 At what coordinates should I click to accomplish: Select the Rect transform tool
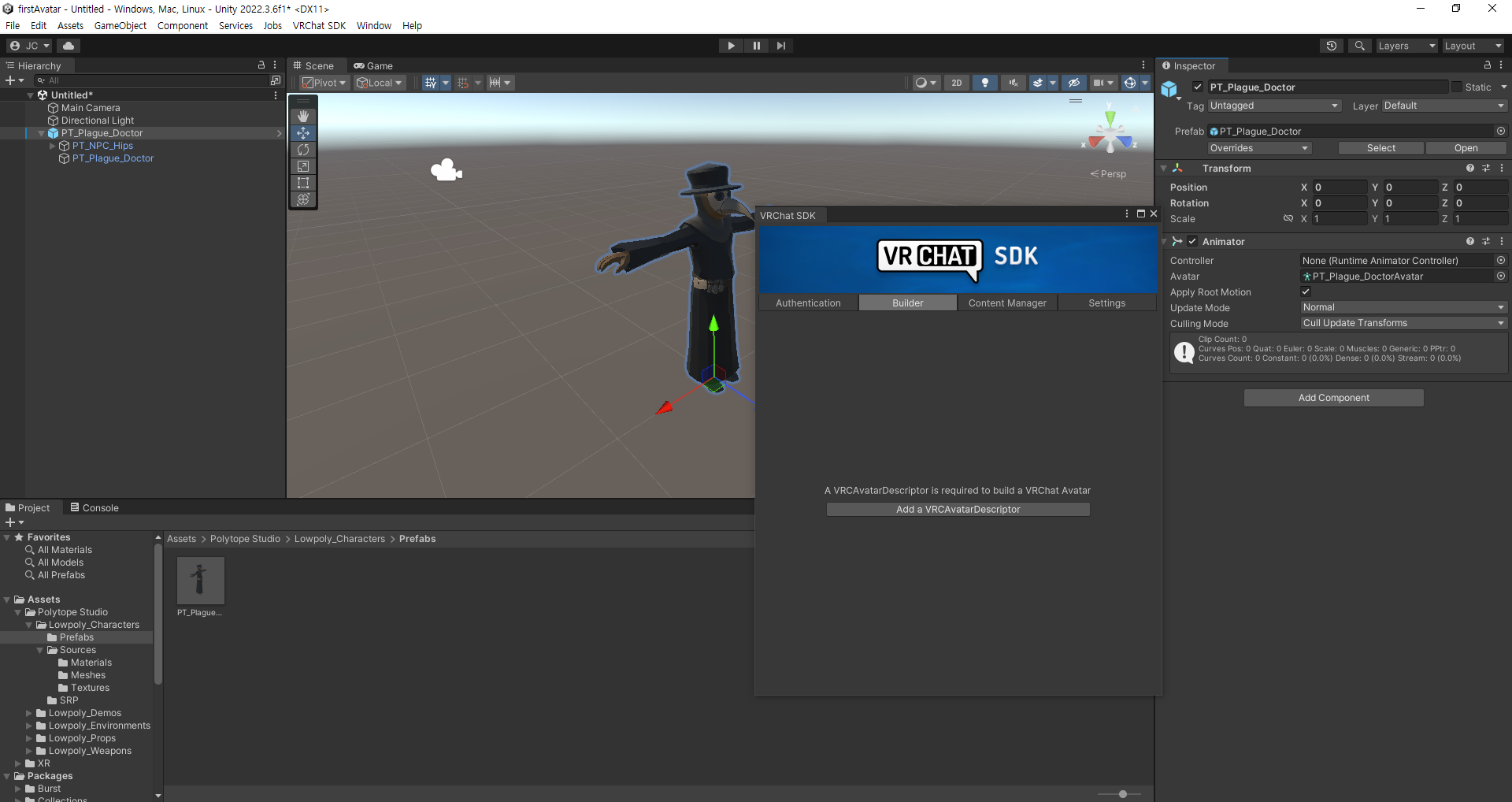click(x=303, y=183)
